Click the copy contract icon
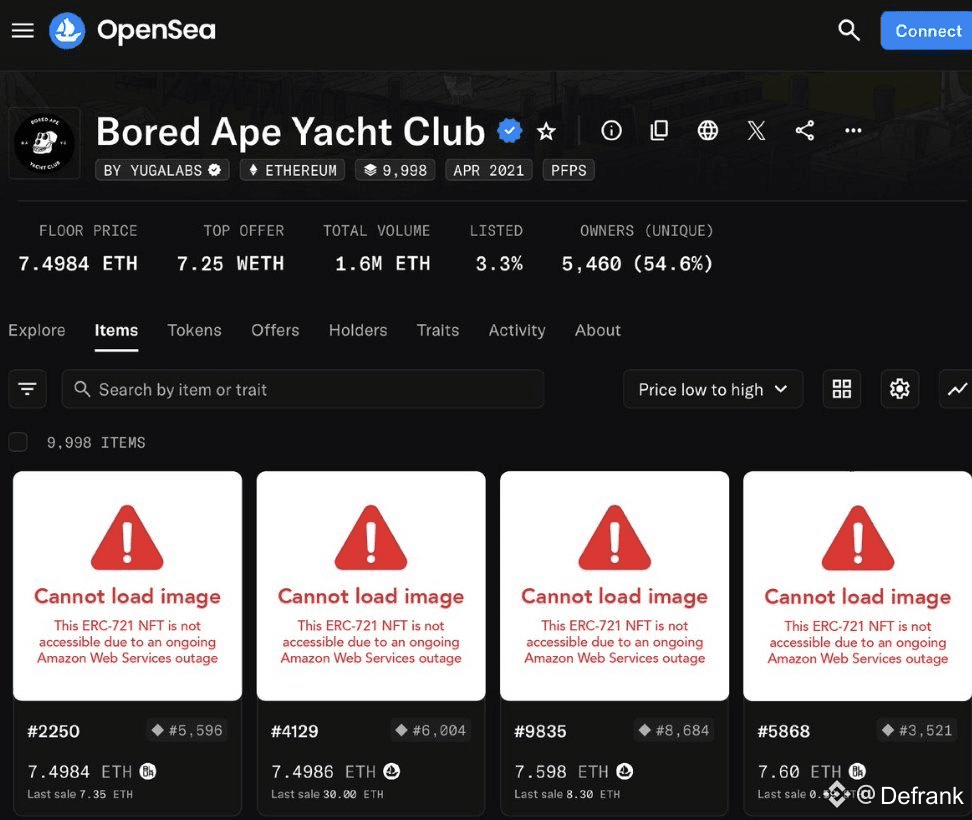Screen dimensions: 972x820 (659, 130)
